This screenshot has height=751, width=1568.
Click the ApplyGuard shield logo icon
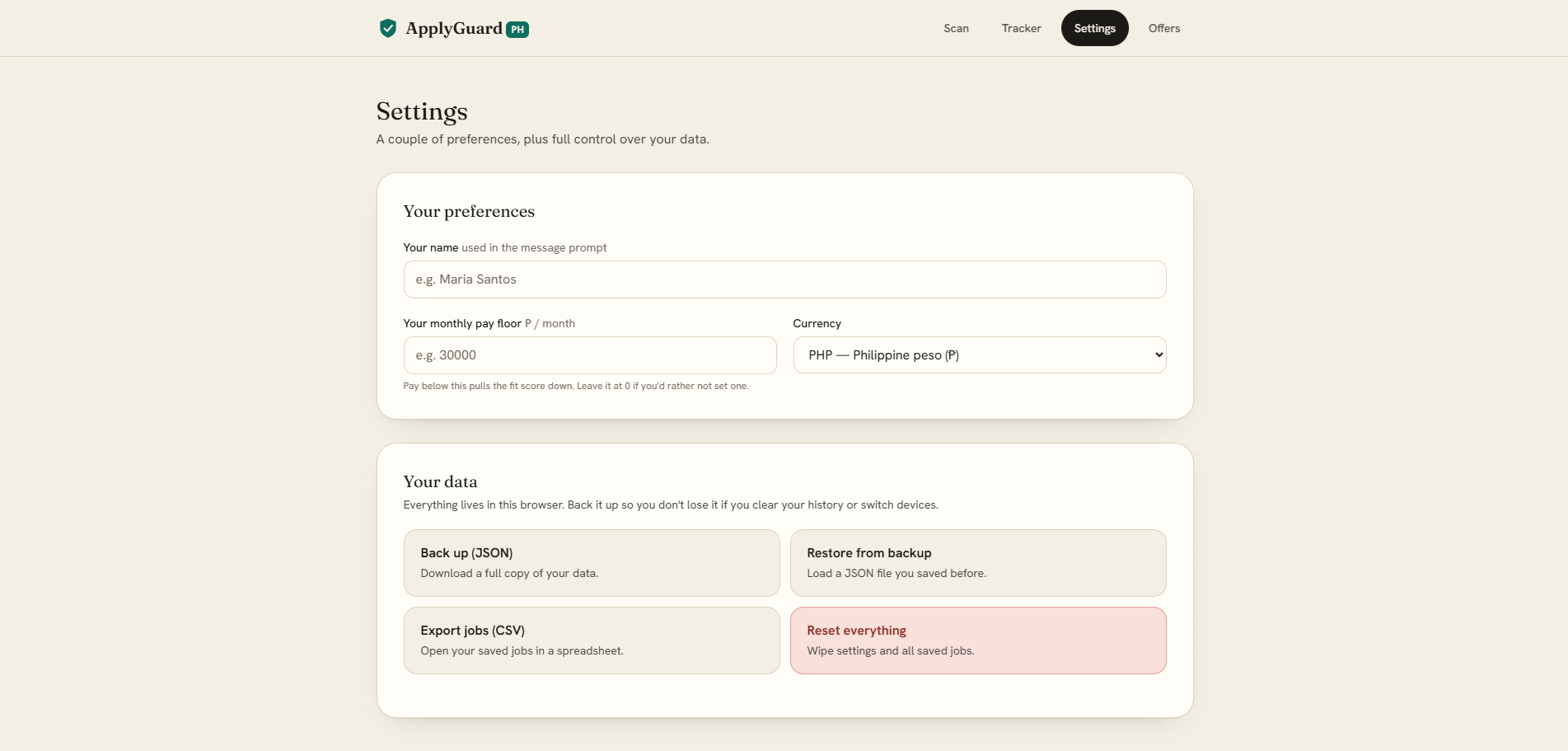point(387,28)
